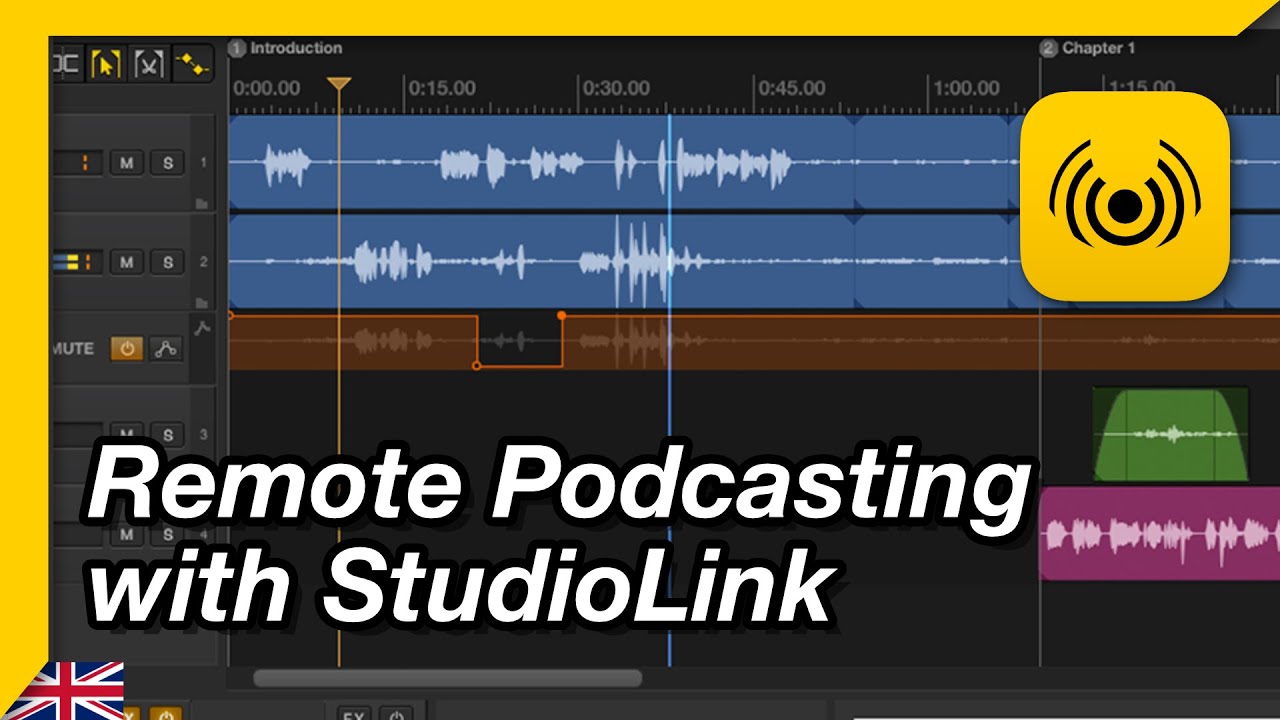Solo track 2 with its S button
This screenshot has height=720, width=1280.
[x=167, y=262]
